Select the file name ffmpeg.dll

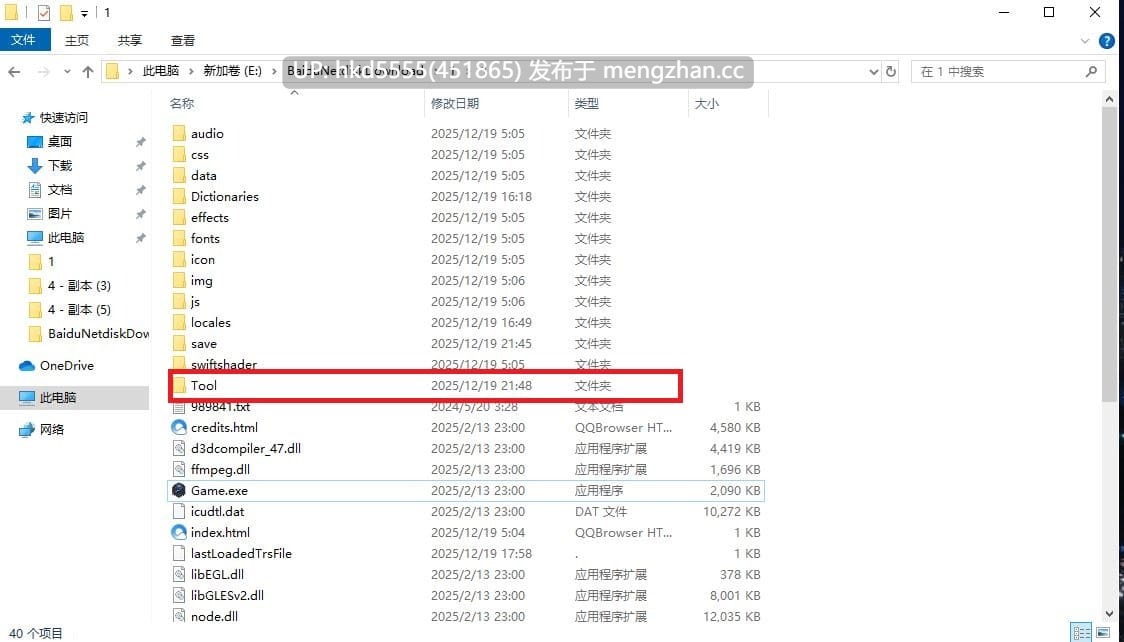pos(220,470)
